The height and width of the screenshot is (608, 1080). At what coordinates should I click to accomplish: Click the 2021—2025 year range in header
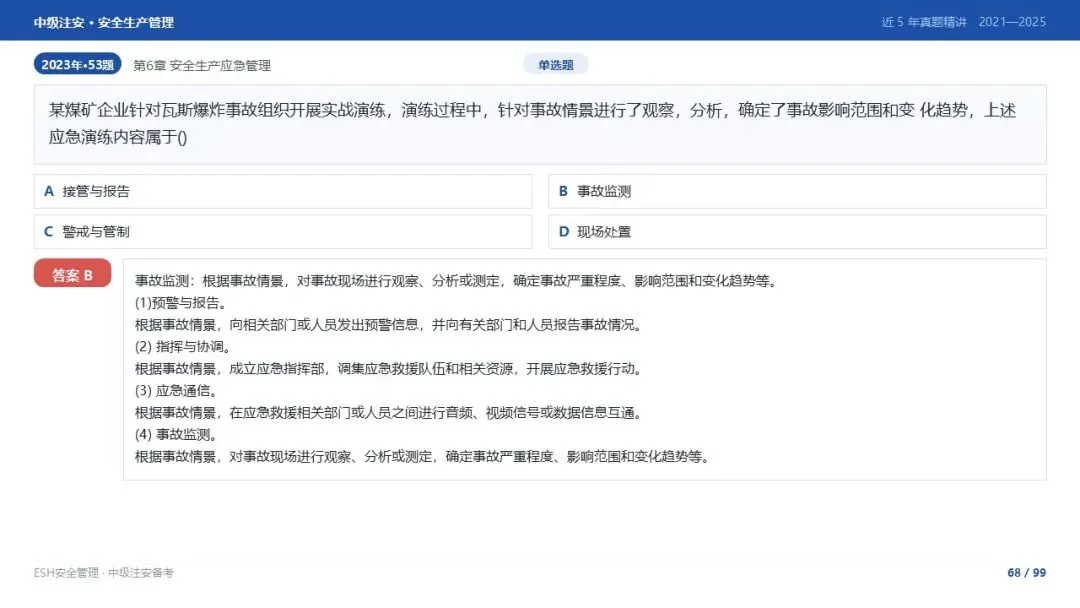1012,22
